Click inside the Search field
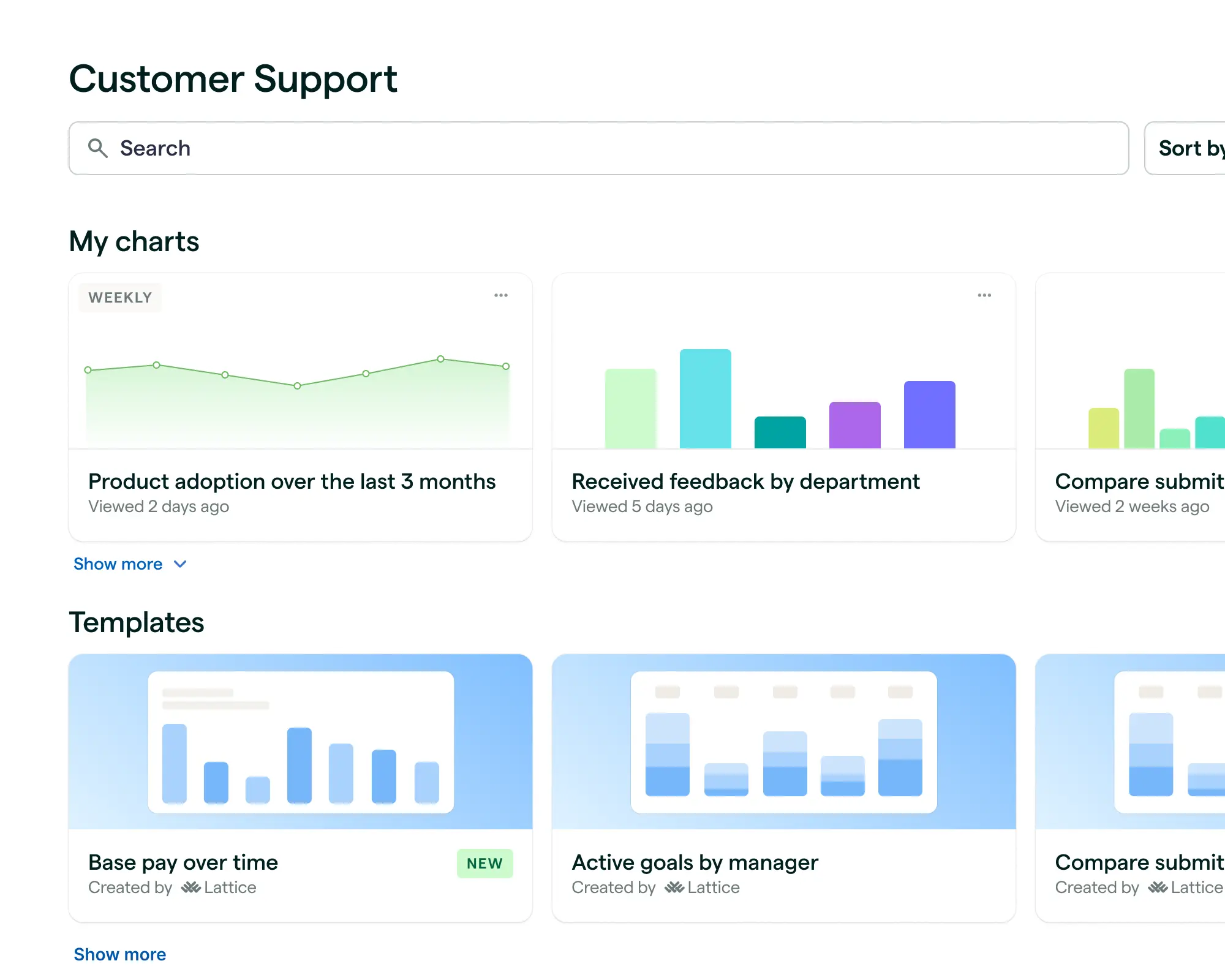The height and width of the screenshot is (980, 1225). (367, 148)
